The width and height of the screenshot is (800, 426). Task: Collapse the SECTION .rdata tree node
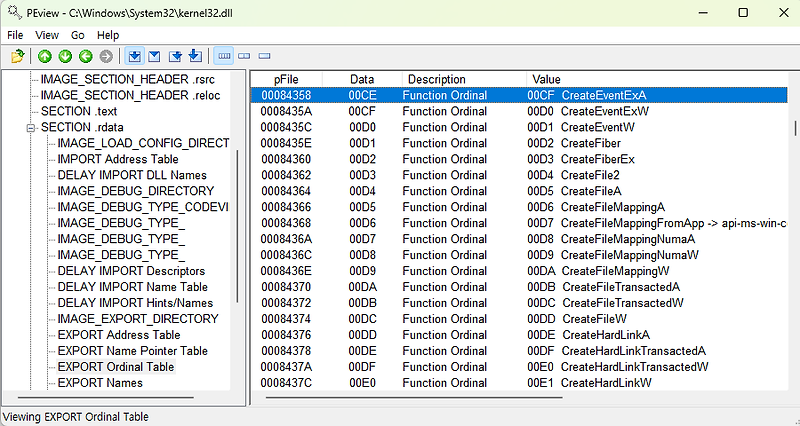(x=31, y=128)
